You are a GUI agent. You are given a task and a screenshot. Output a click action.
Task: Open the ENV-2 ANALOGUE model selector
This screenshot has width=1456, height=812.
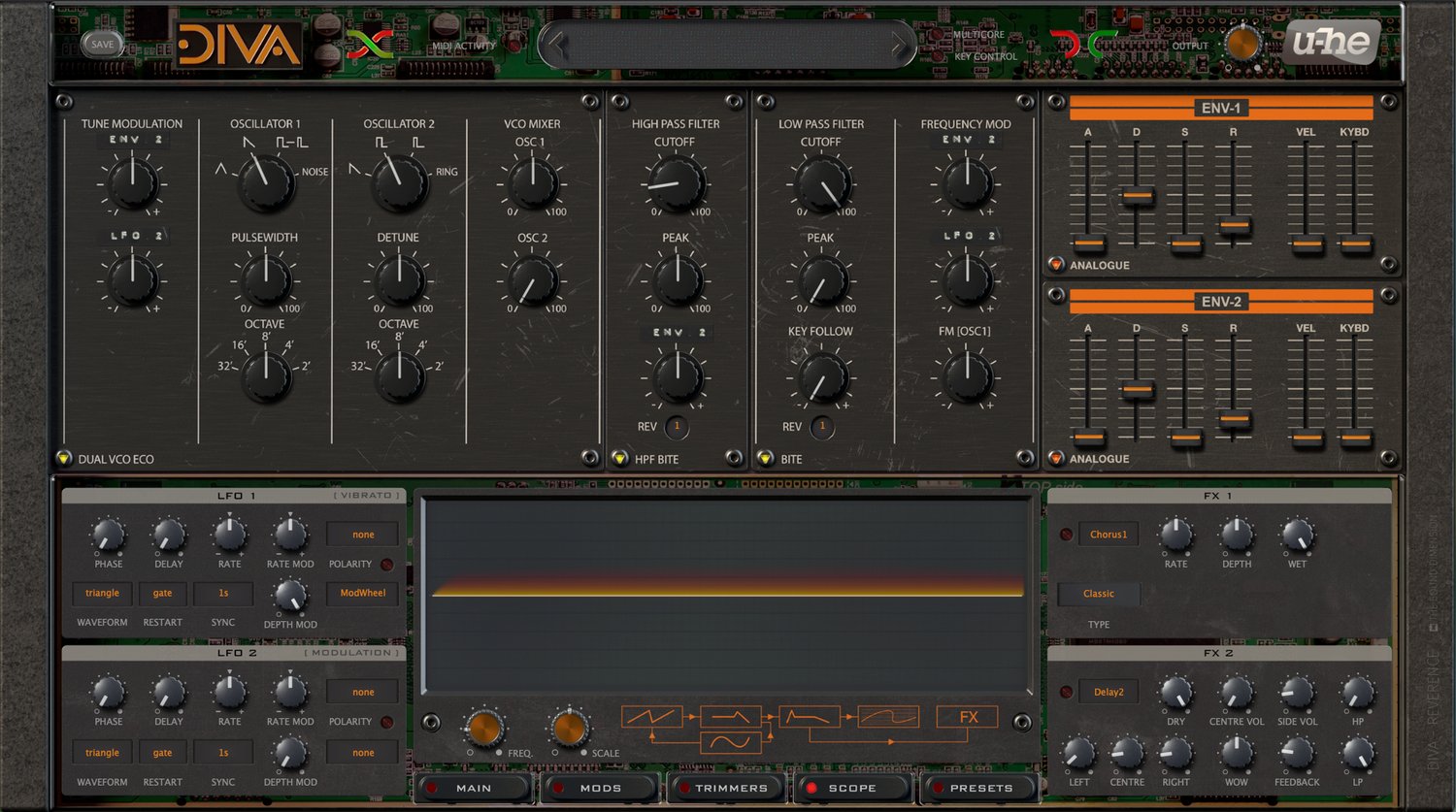point(1056,458)
